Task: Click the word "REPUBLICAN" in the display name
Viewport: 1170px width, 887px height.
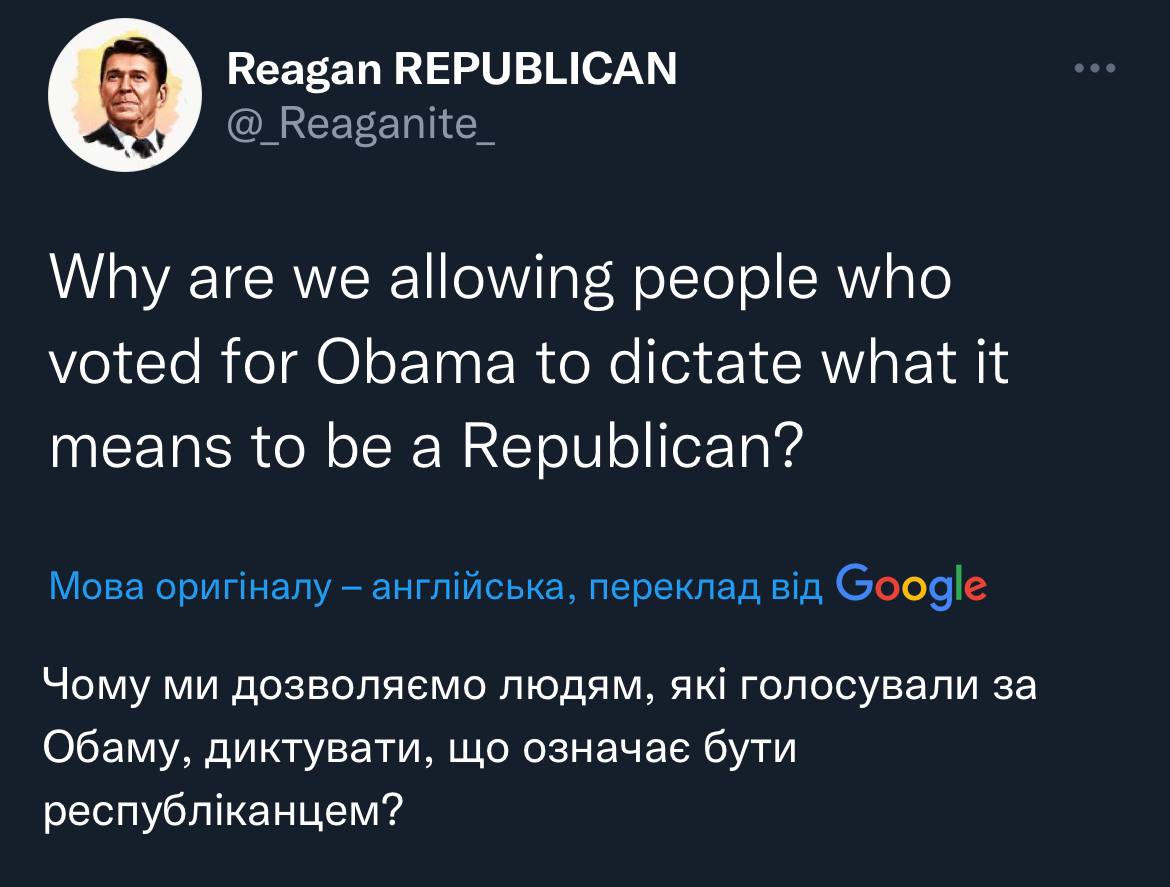Action: click(x=537, y=70)
